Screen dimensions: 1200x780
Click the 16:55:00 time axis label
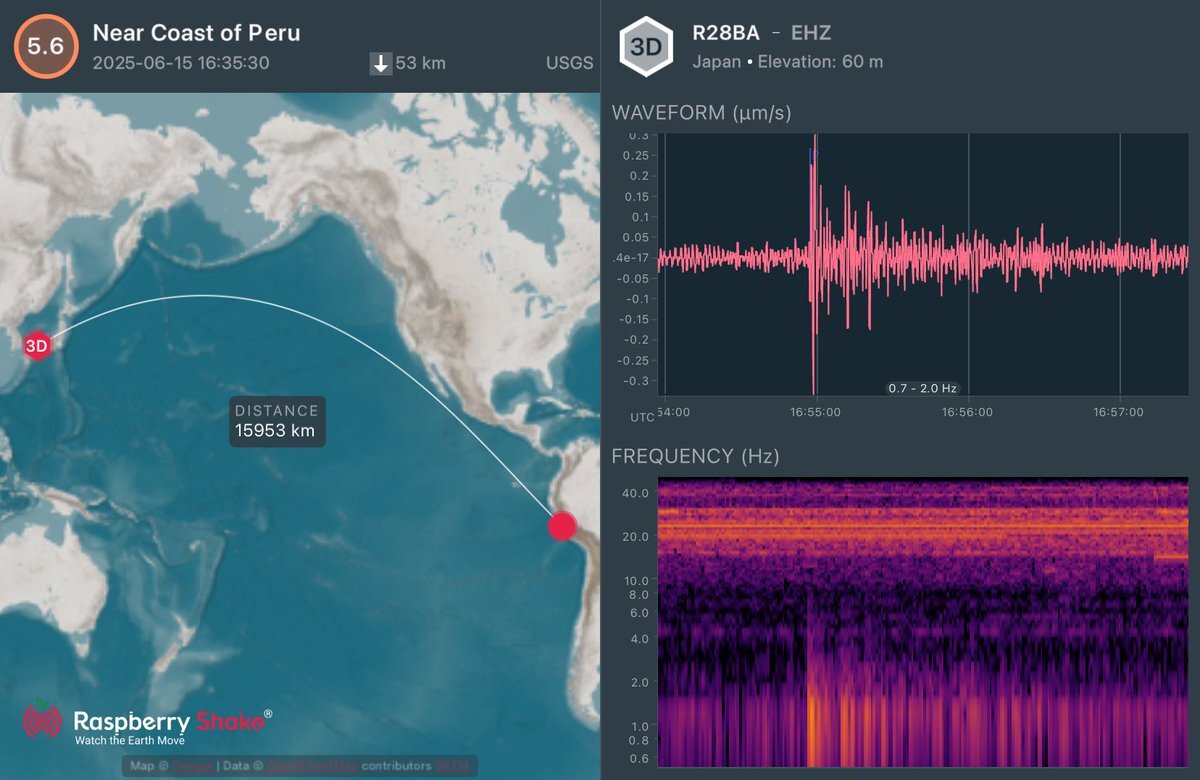click(x=815, y=412)
